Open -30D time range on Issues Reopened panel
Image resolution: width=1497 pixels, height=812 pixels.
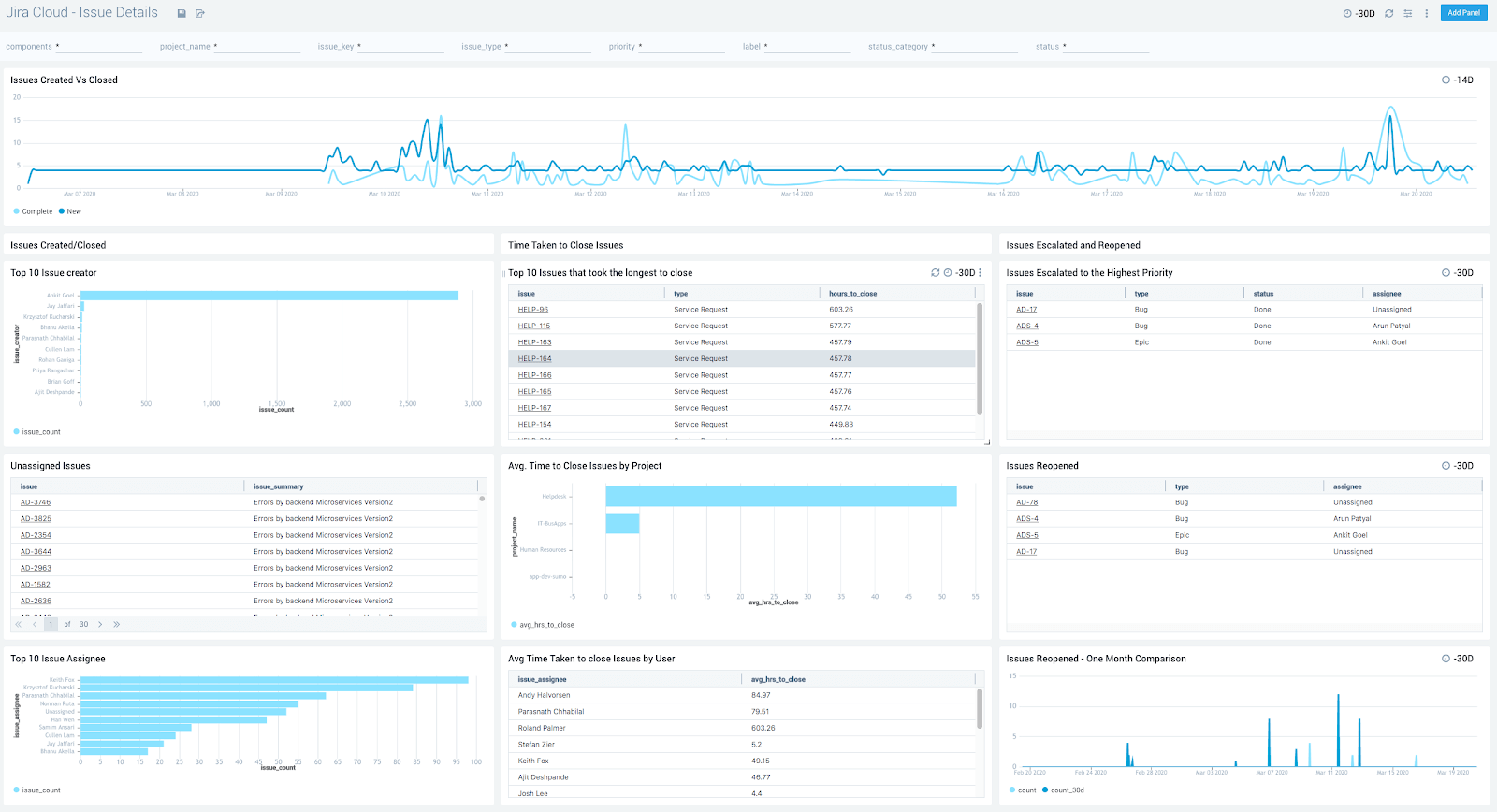tap(1458, 466)
